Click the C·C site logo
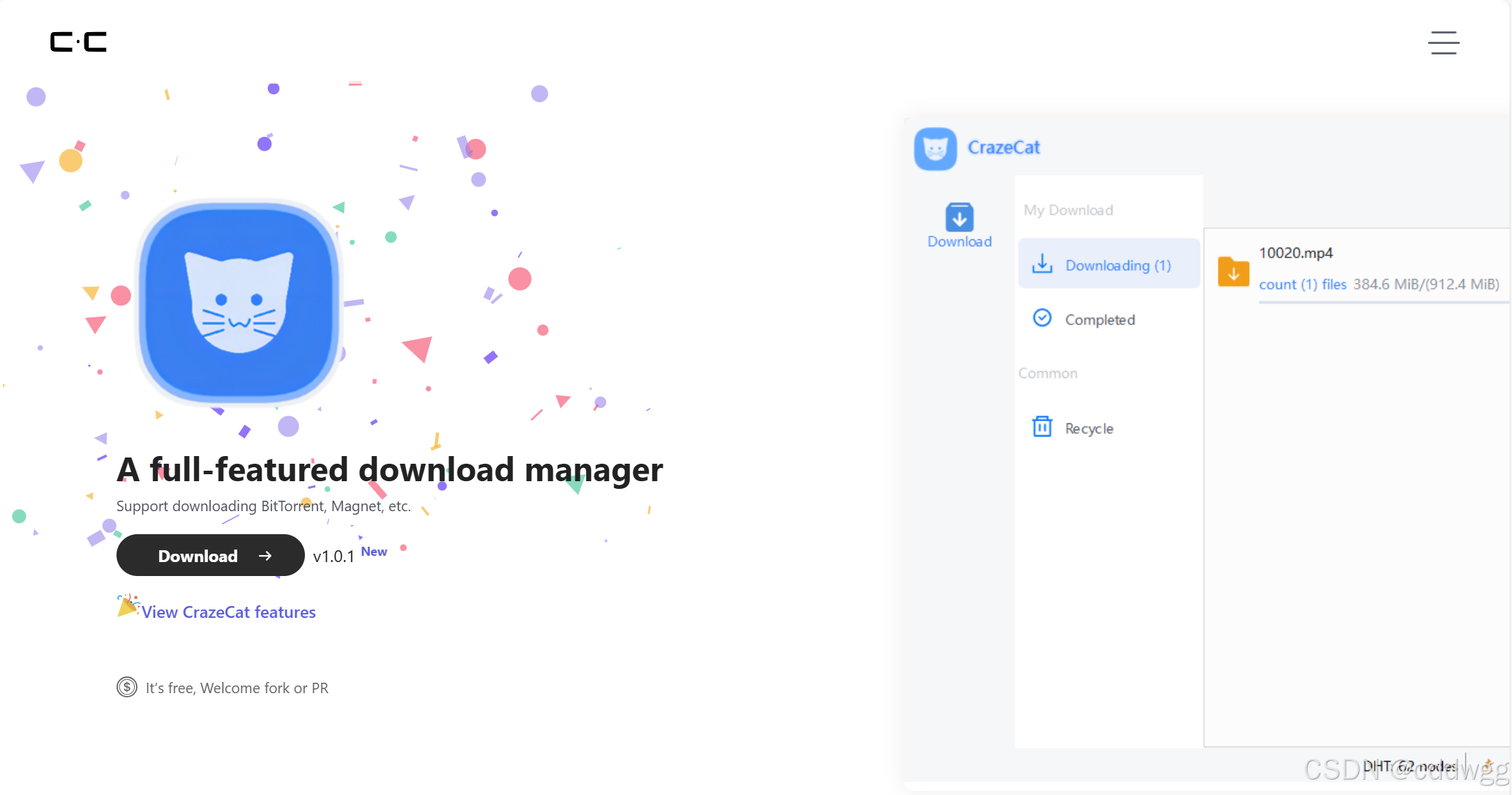The image size is (1512, 795). [78, 42]
